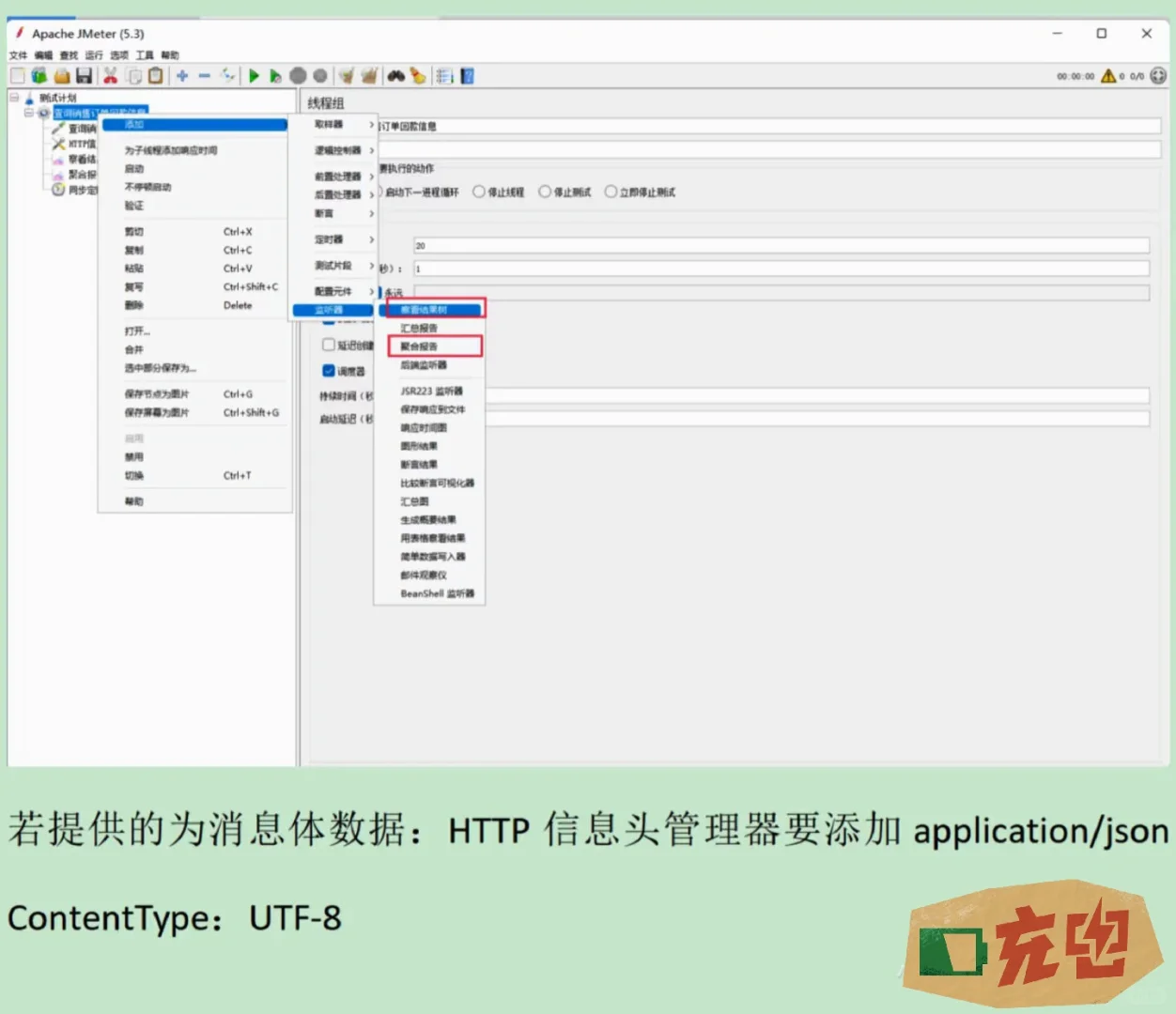Viewport: 1176px width, 1014px height.
Task: Open the Templates toolbar icon
Action: [x=39, y=76]
